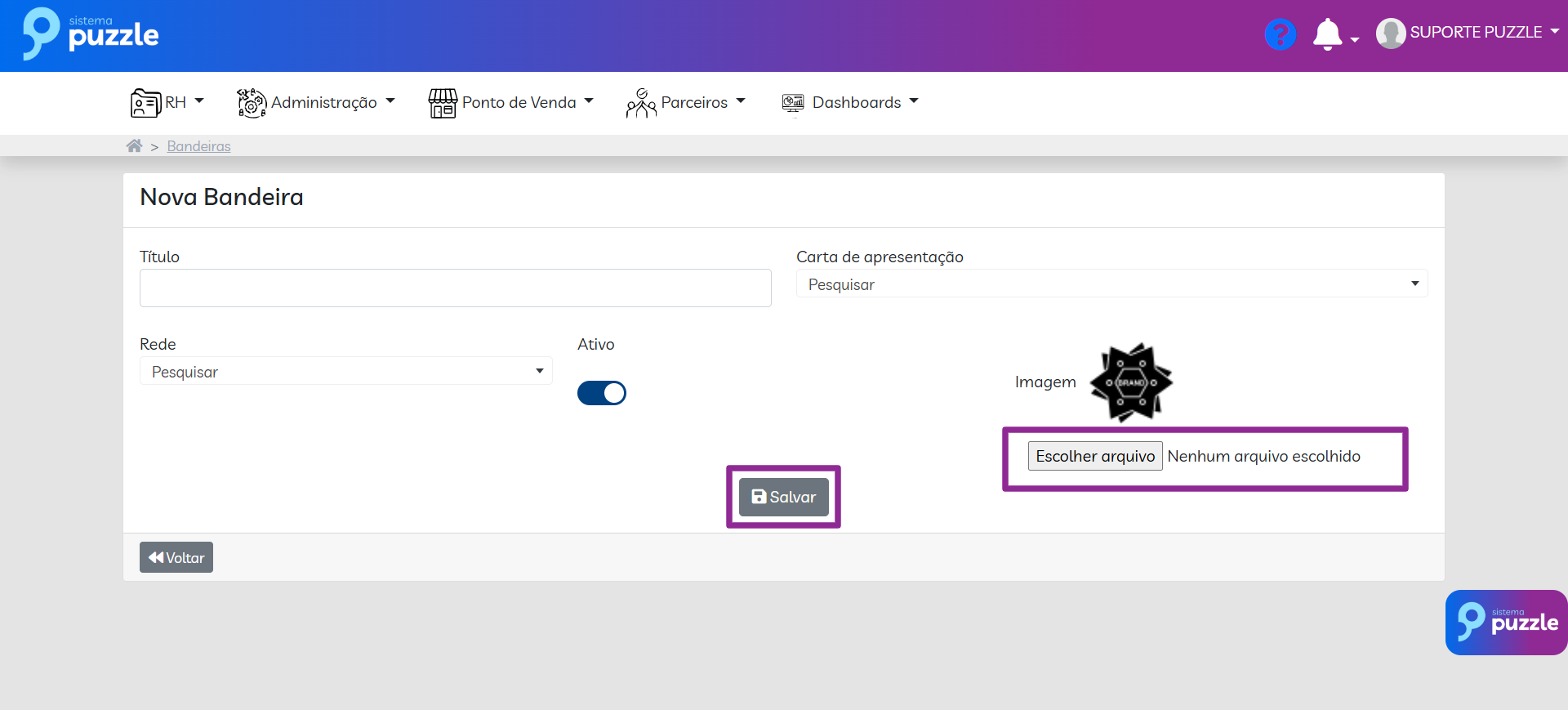Viewport: 1568px width, 710px height.
Task: Click the Salvar button
Action: (x=784, y=497)
